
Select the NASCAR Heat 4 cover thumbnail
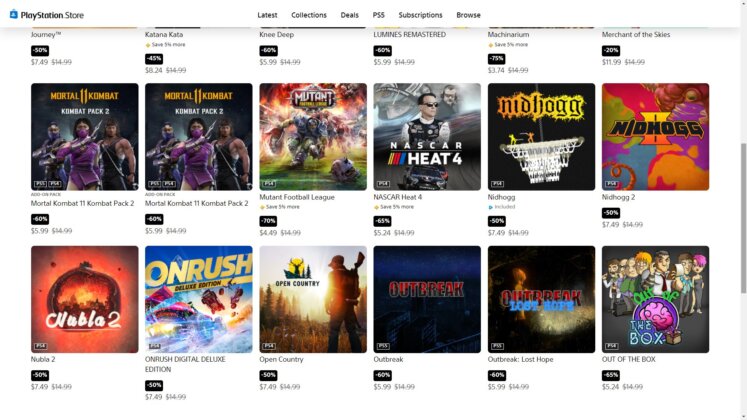pos(427,137)
